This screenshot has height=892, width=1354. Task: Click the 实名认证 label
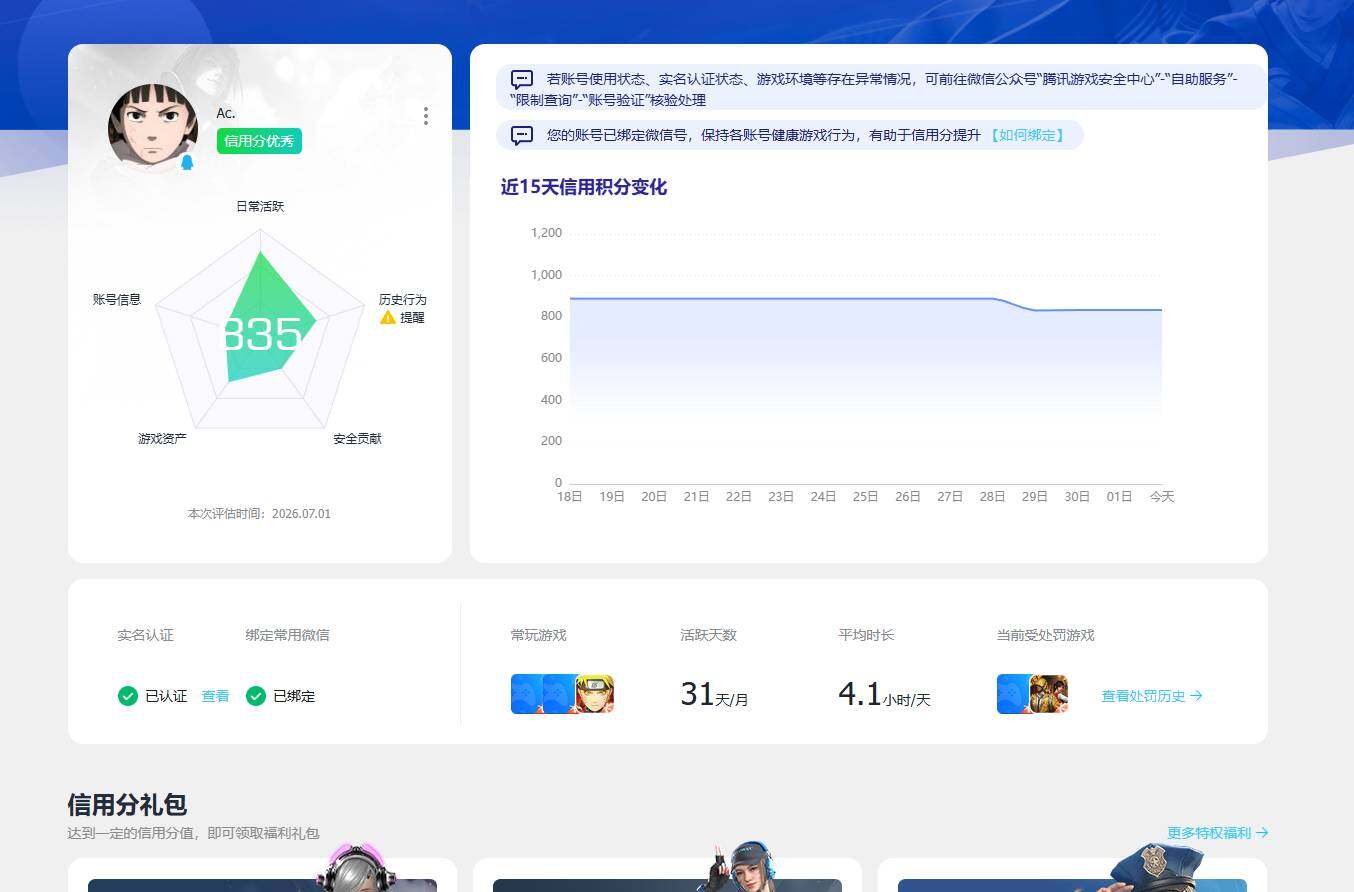coord(145,635)
